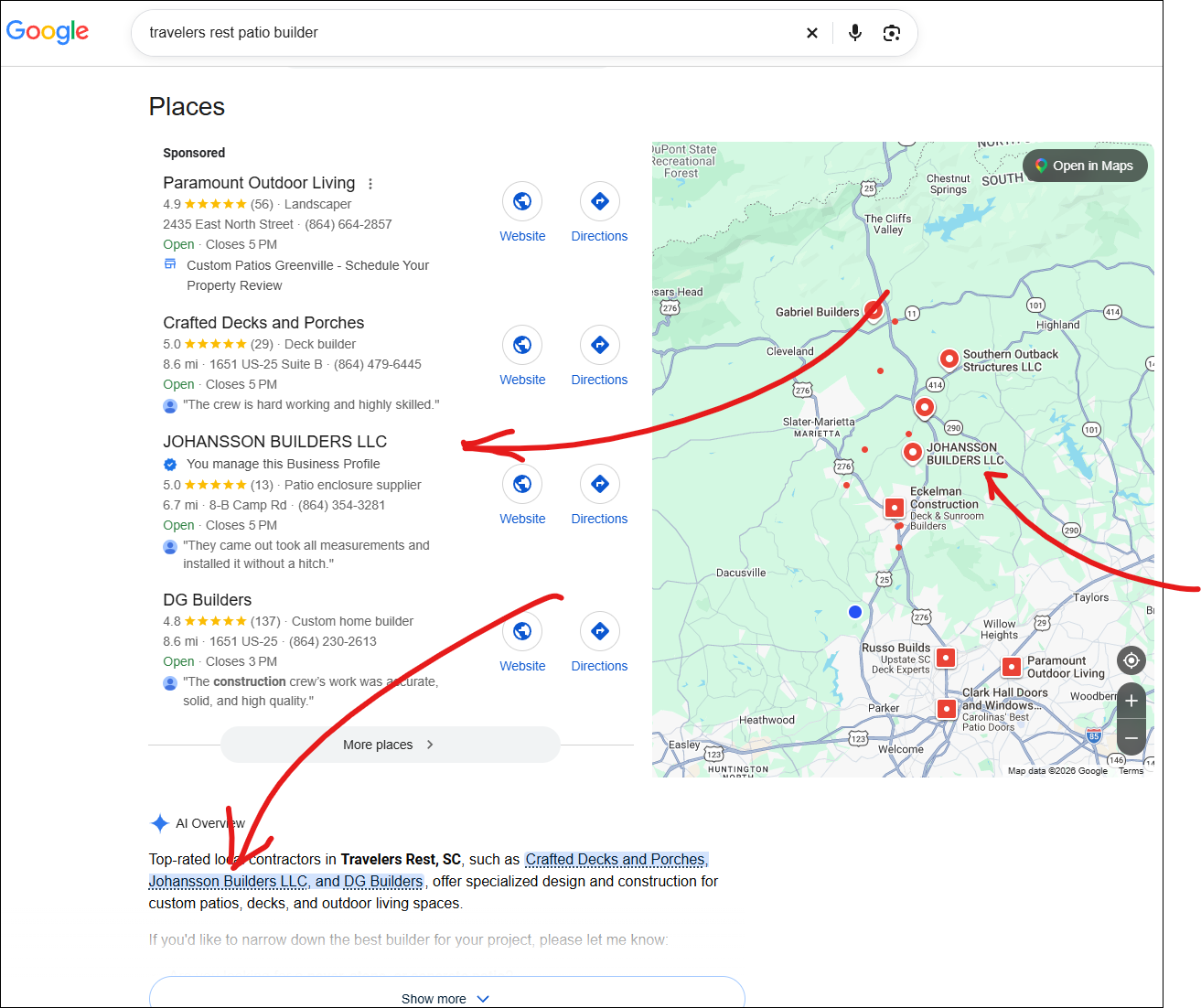Screen dimensions: 1201x1008
Task: Go to the Google home logo
Action: (48, 32)
